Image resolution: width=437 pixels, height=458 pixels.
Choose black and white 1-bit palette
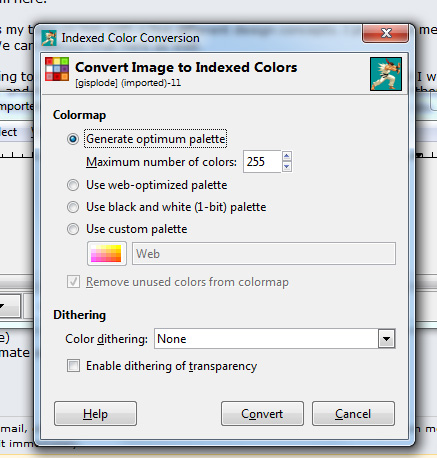(73, 207)
